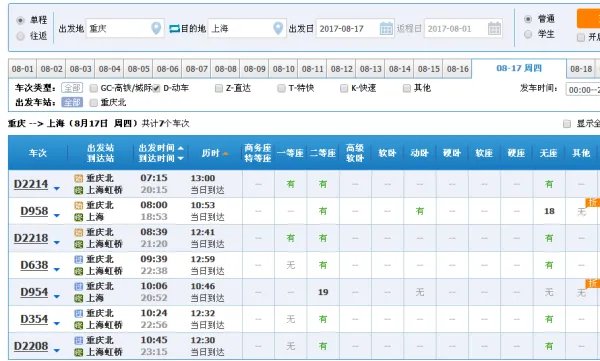Check the 其他 train type checkbox
Image resolution: width=600 pixels, height=361 pixels.
pos(406,88)
